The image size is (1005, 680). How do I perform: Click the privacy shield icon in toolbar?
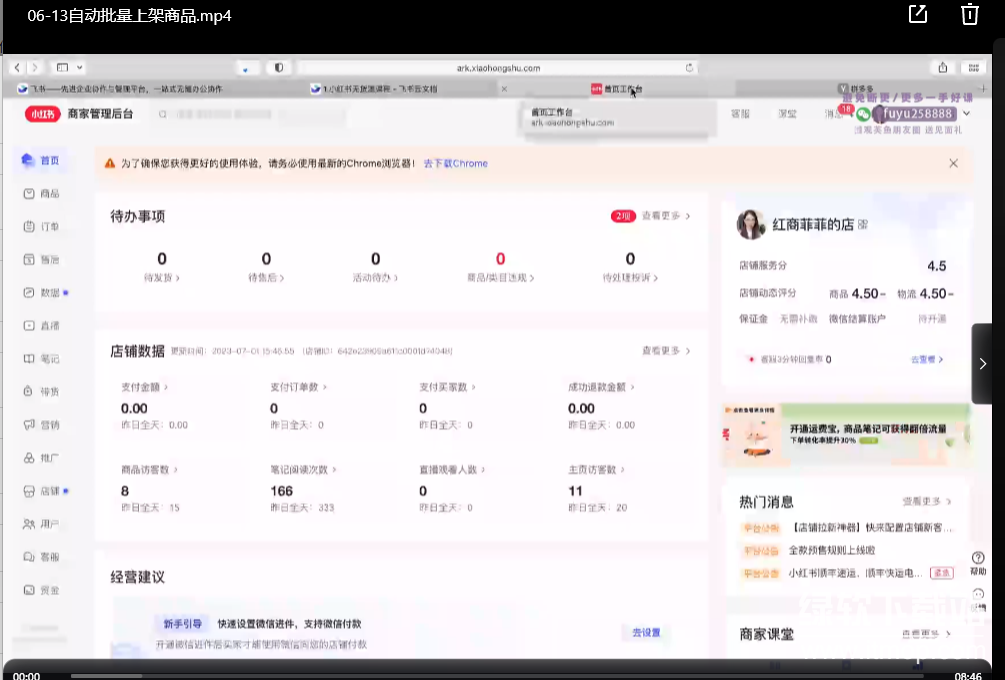click(279, 67)
